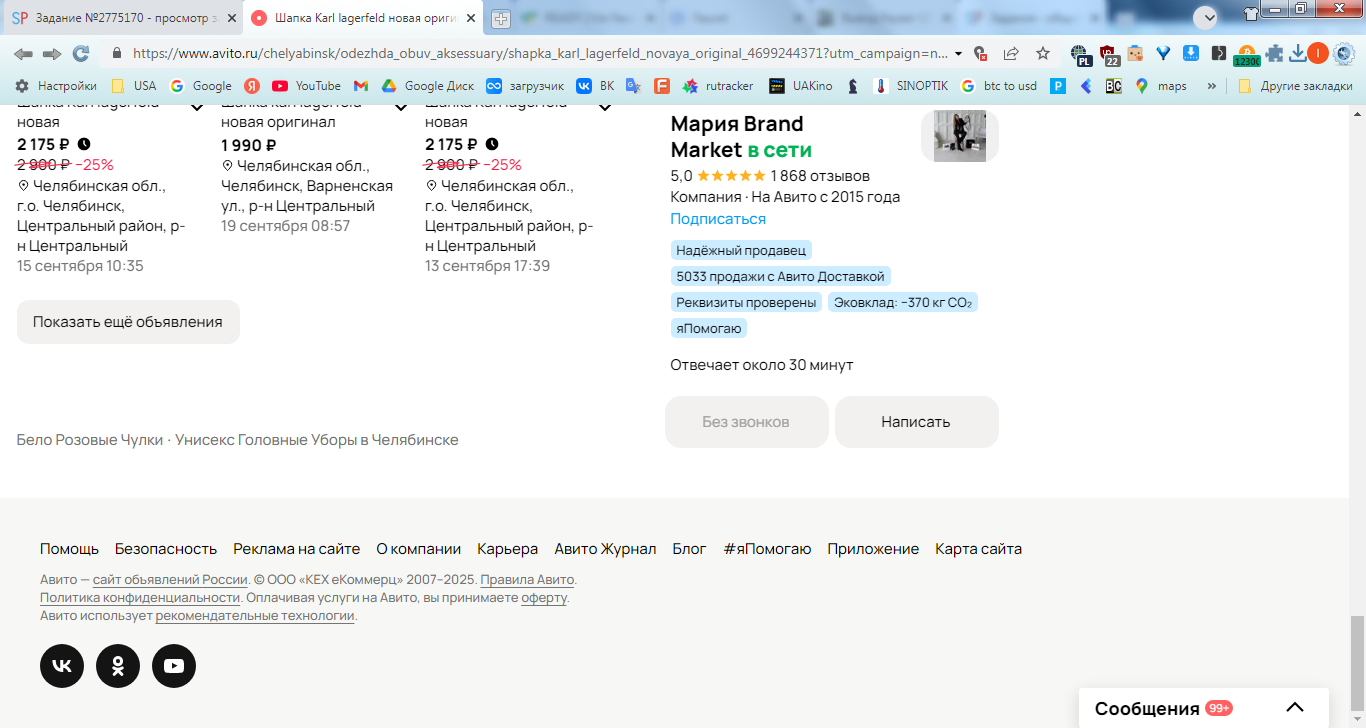The width and height of the screenshot is (1366, 728).
Task: Open the YouTube social icon in footer
Action: tap(174, 666)
